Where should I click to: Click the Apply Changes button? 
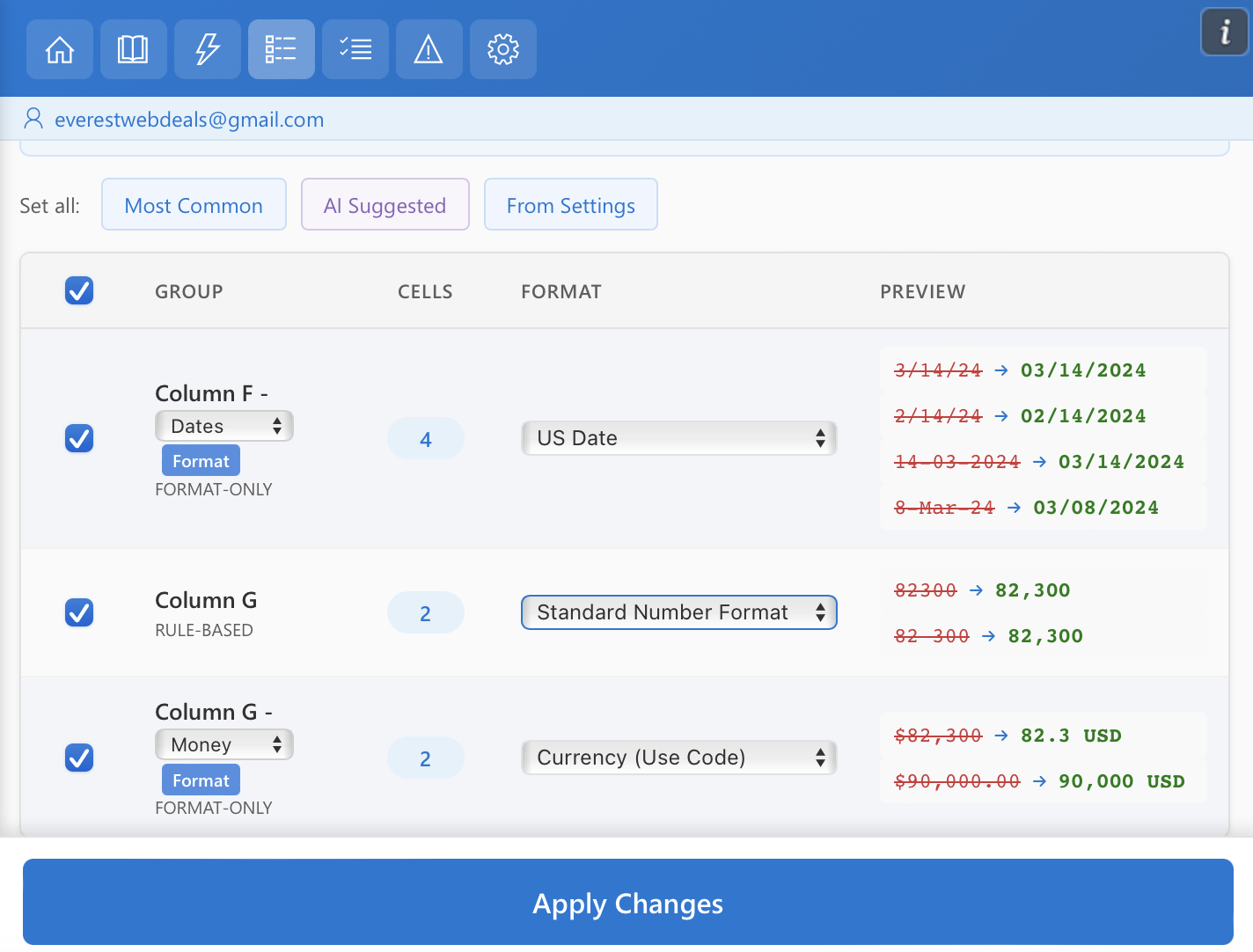(626, 903)
